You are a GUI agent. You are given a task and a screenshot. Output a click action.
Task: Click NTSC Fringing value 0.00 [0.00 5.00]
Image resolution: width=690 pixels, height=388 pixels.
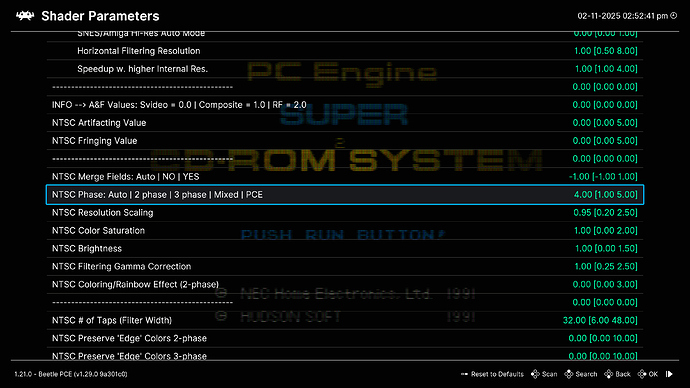(605, 141)
